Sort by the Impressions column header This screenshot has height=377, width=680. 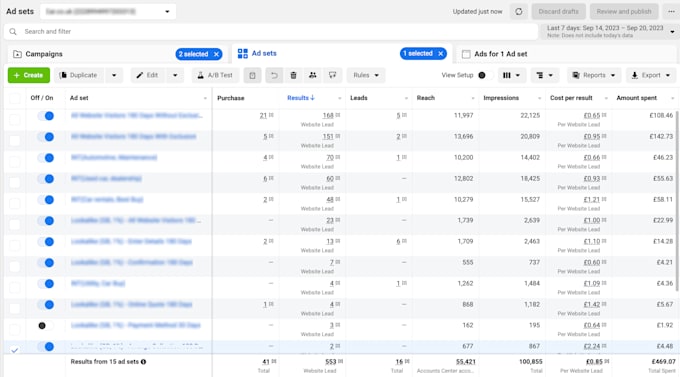pos(501,98)
